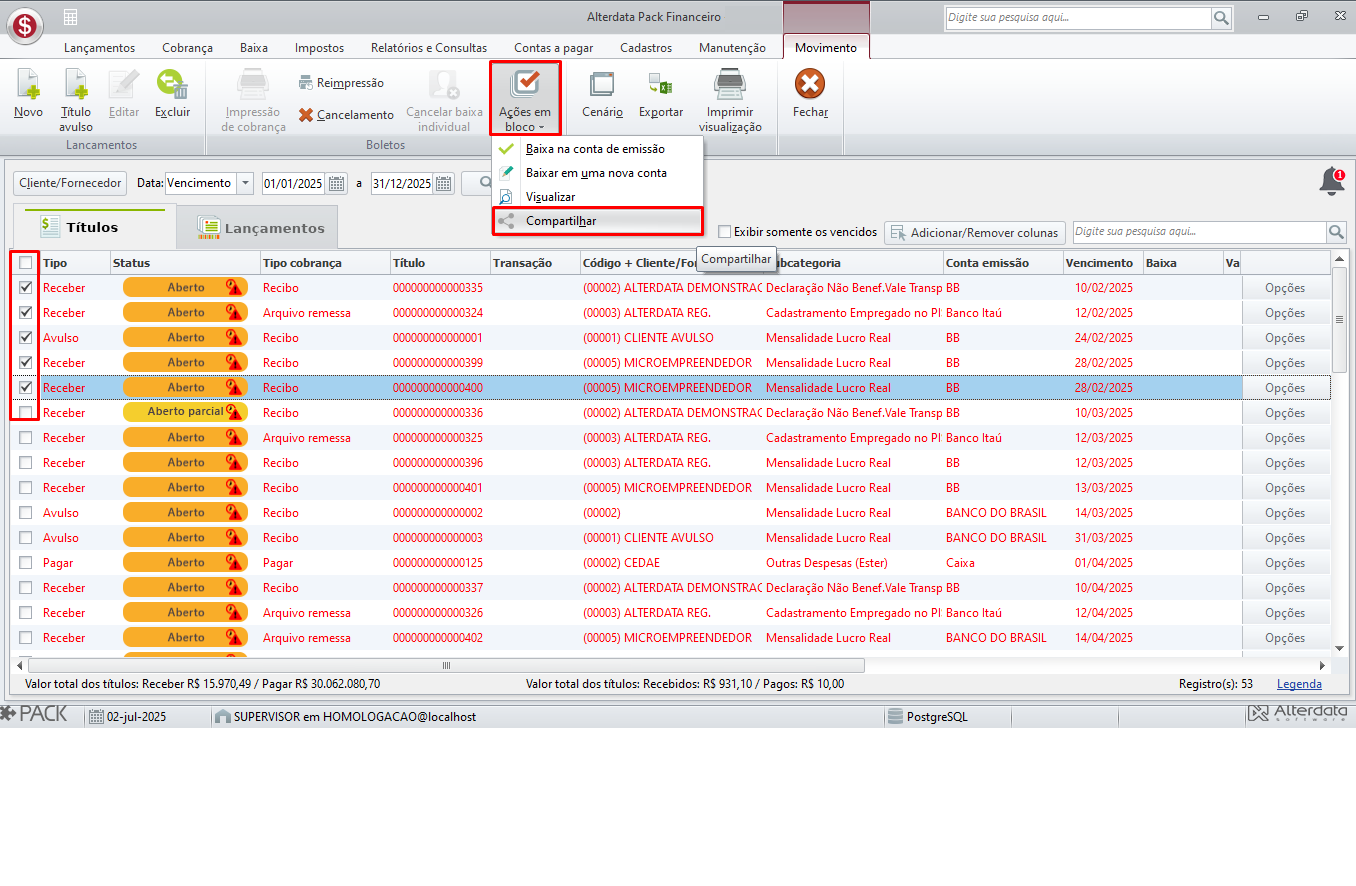Select Baixa na conta de emissão
1356x886 pixels.
click(x=598, y=149)
